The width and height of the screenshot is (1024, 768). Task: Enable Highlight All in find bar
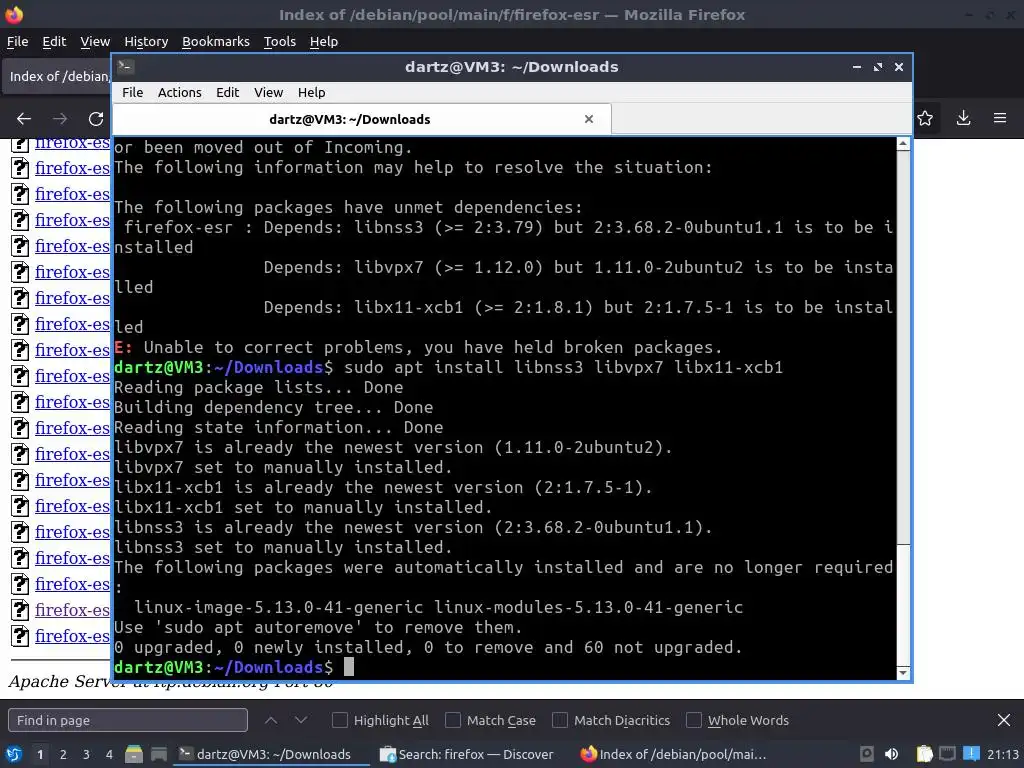(340, 720)
